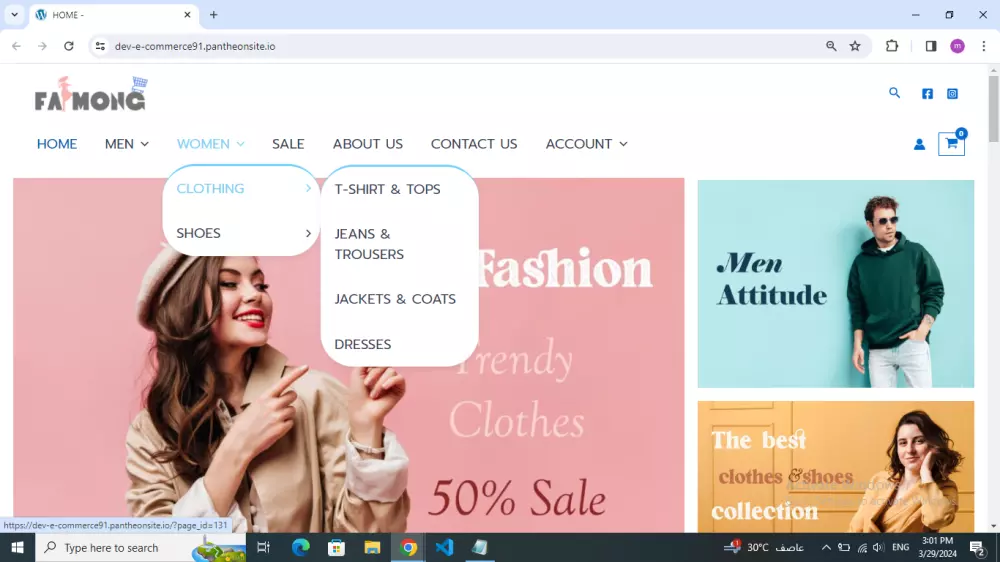
Task: Open CONTACT US page
Action: pyautogui.click(x=474, y=144)
